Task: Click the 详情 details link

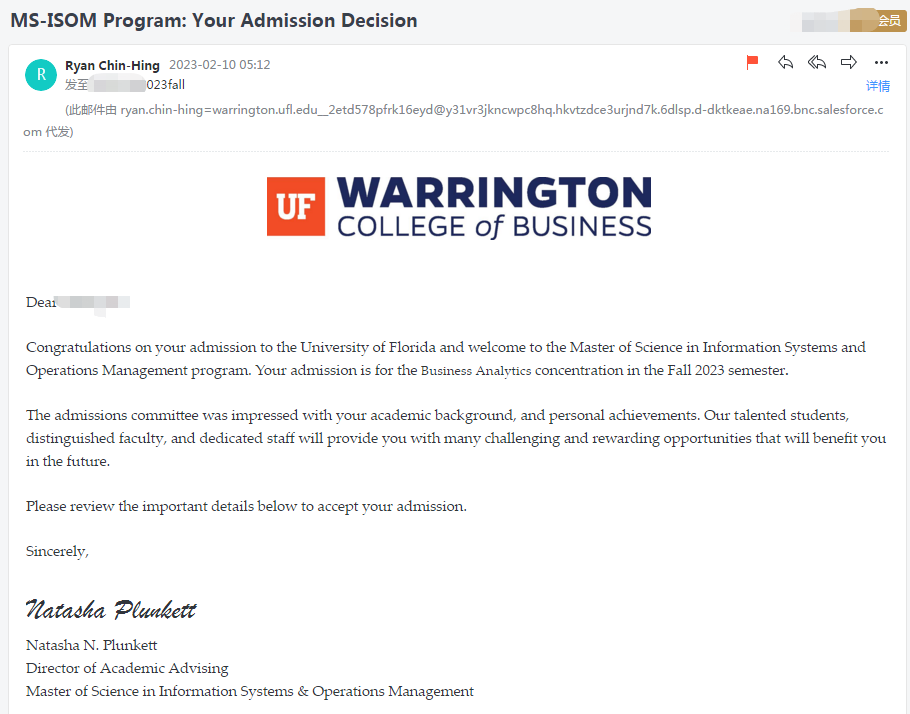Action: point(878,86)
